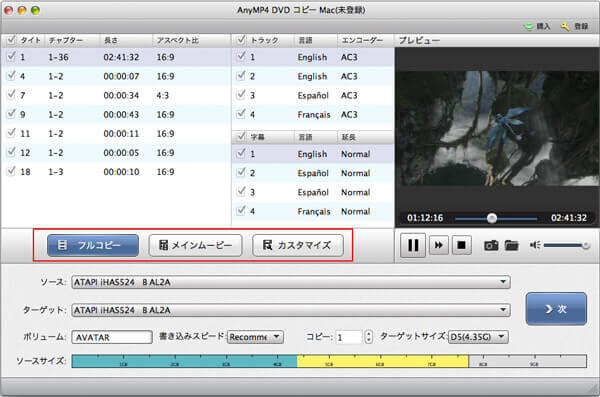Click the register (登録) key icon
Image resolution: width=600 pixels, height=397 pixels.
[565, 26]
